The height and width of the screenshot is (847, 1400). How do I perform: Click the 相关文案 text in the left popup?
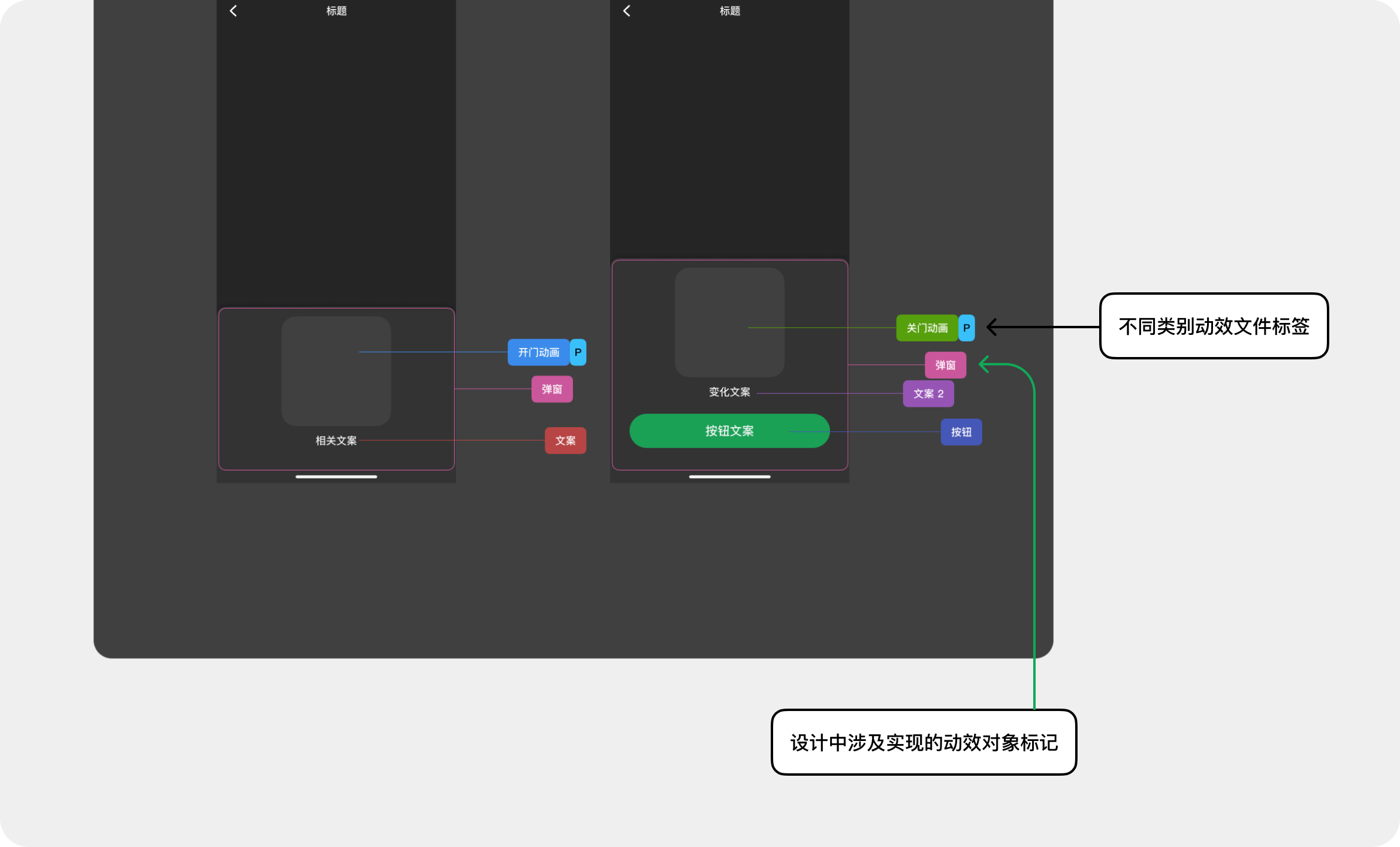point(336,440)
